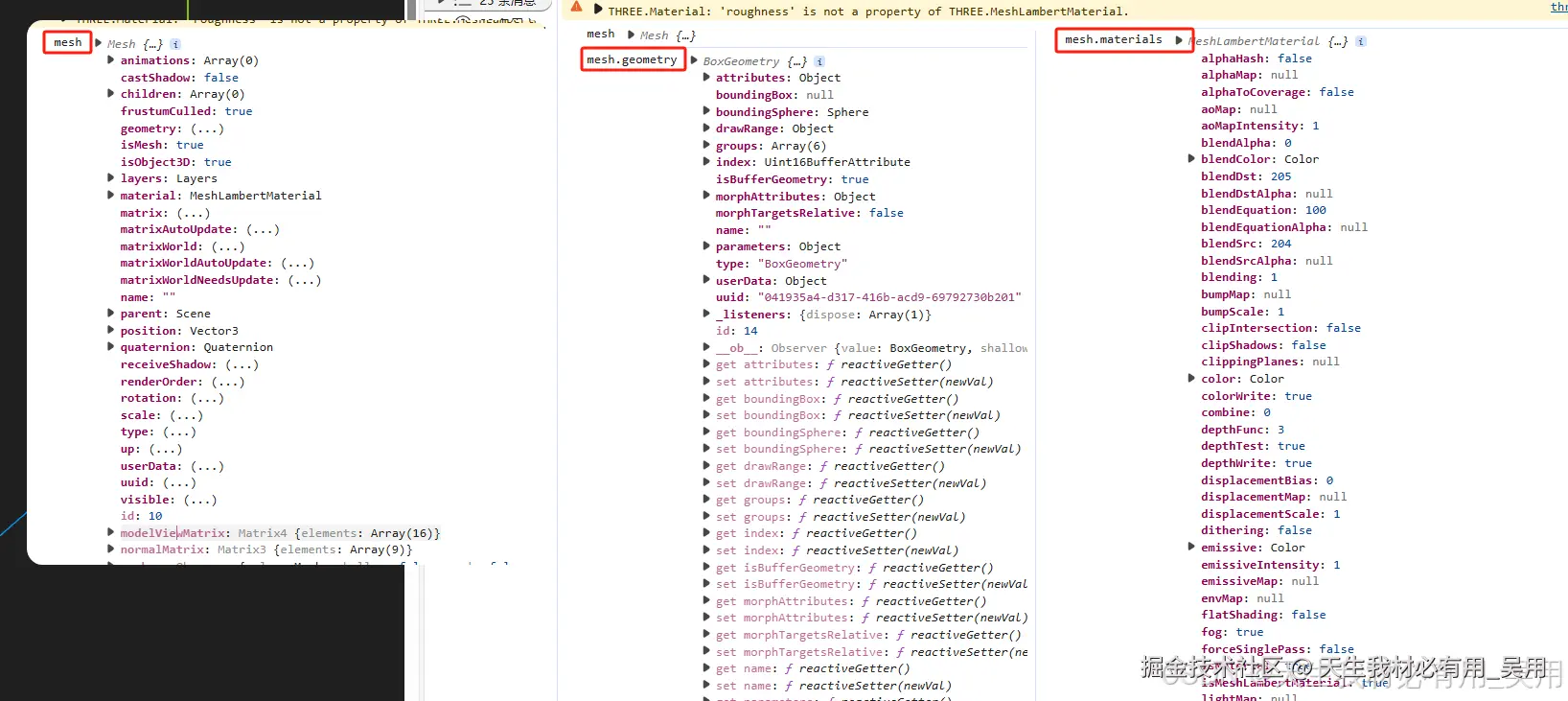Viewport: 1568px width, 701px height.
Task: Invoke the matrixWorld: (...) getter
Action: 228,246
